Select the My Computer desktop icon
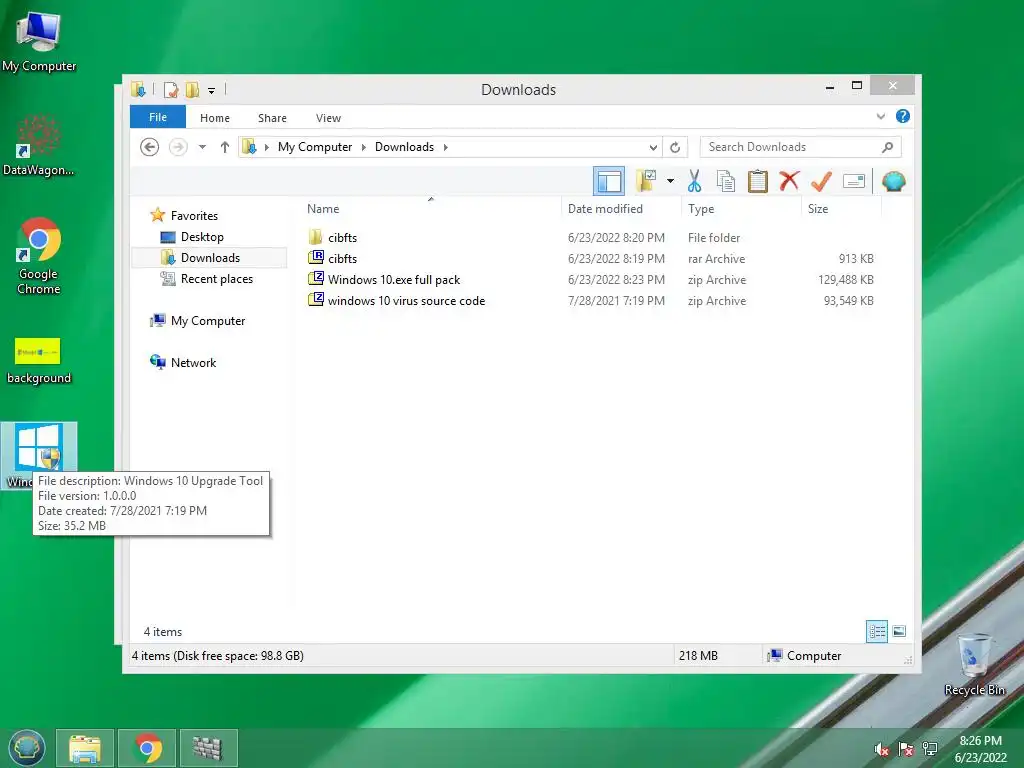The height and width of the screenshot is (768, 1024). pyautogui.click(x=39, y=42)
